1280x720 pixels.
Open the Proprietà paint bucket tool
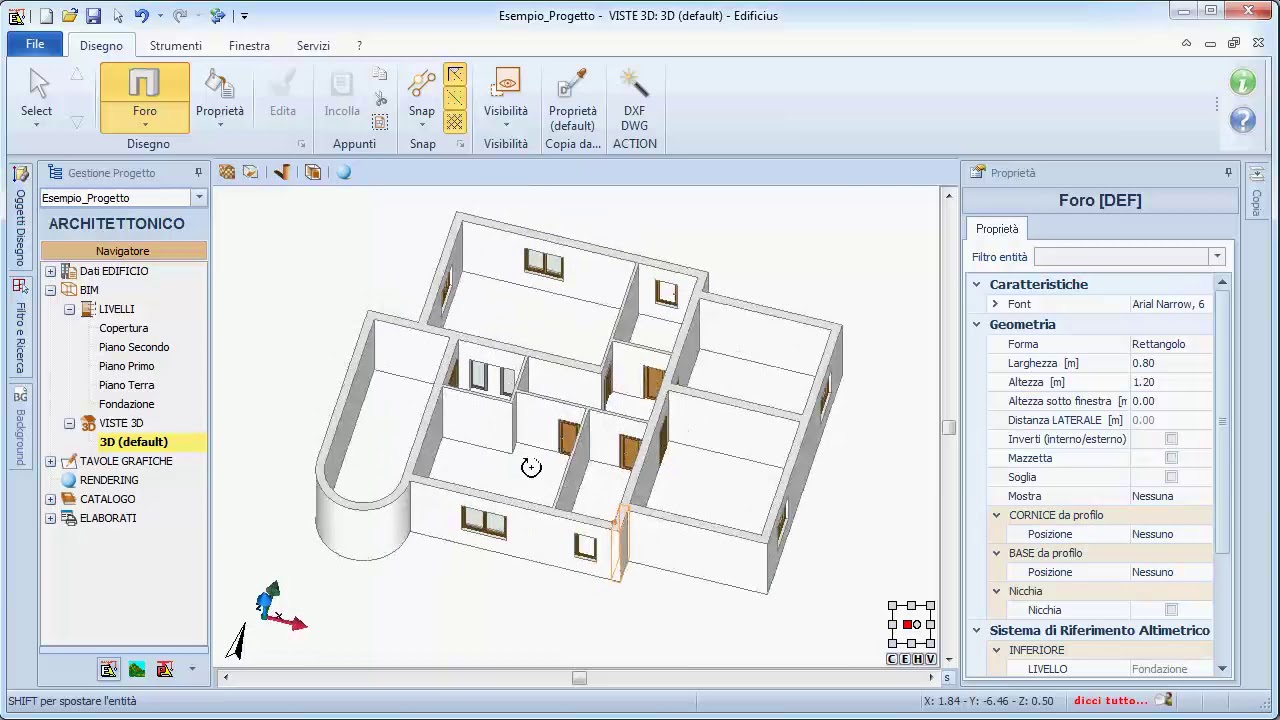219,96
